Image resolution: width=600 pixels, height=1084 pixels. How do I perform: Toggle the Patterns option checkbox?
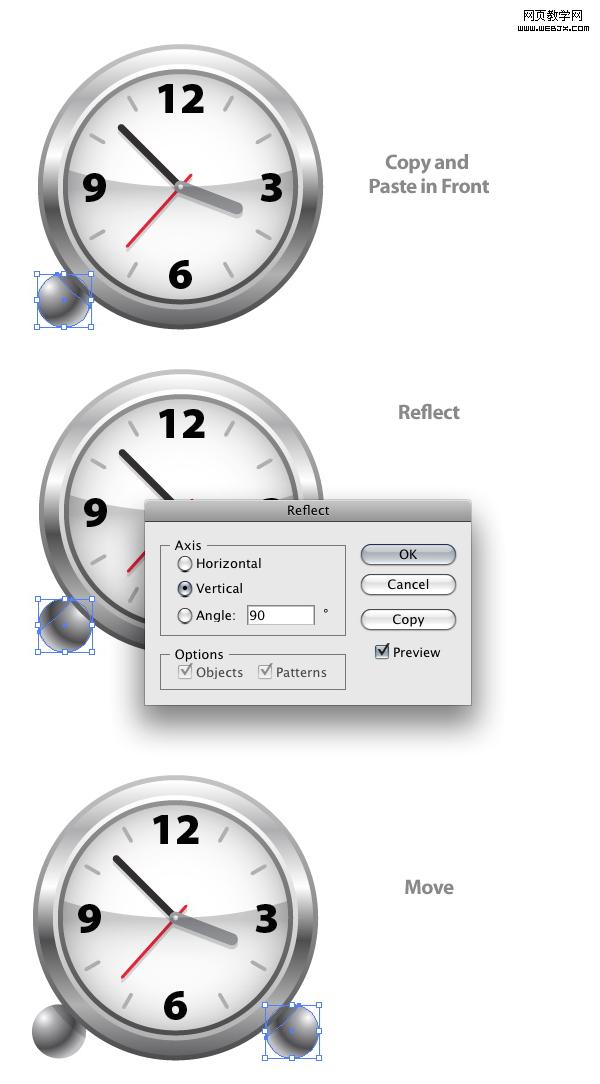point(265,671)
